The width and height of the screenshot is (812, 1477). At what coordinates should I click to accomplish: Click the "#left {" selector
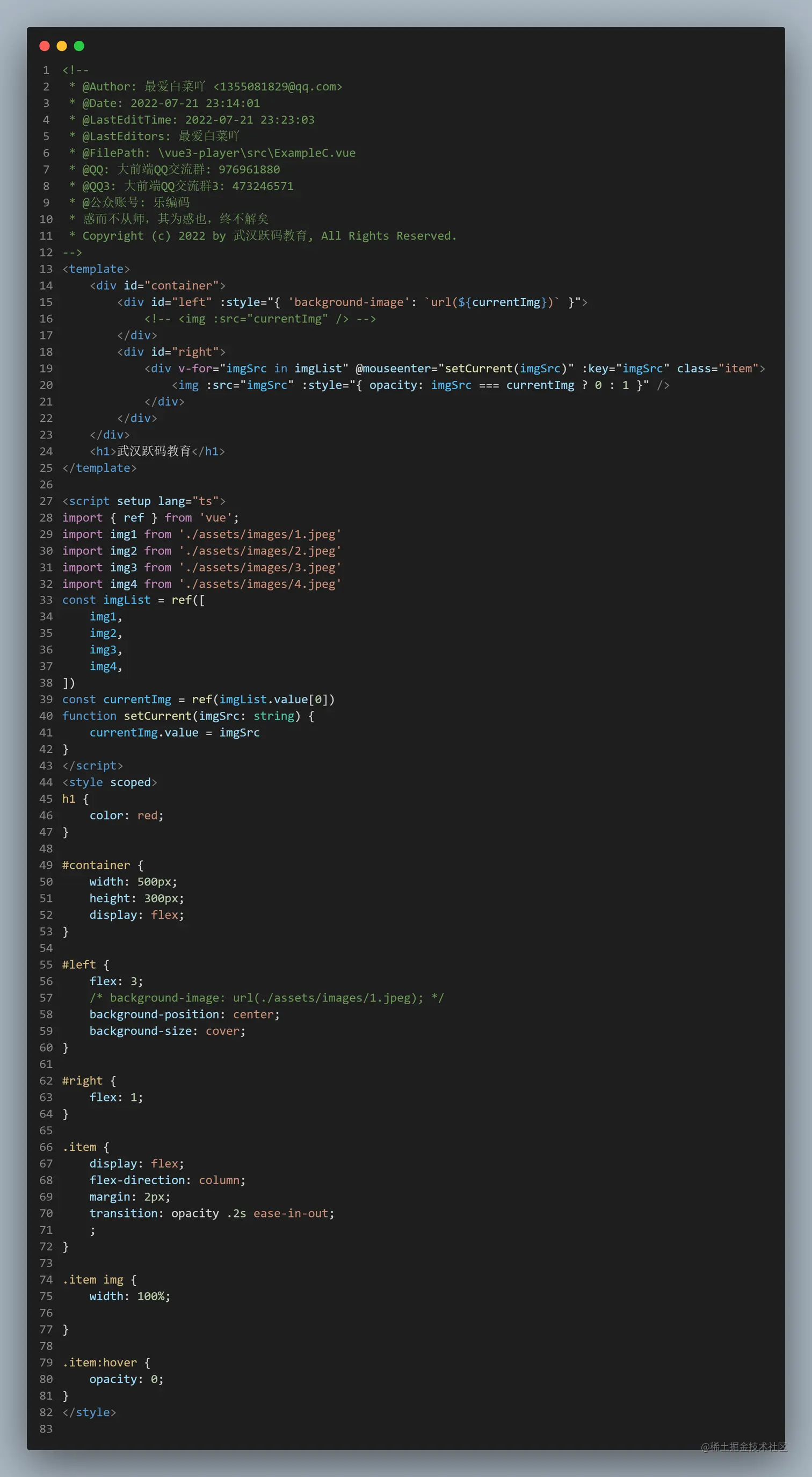pos(86,965)
